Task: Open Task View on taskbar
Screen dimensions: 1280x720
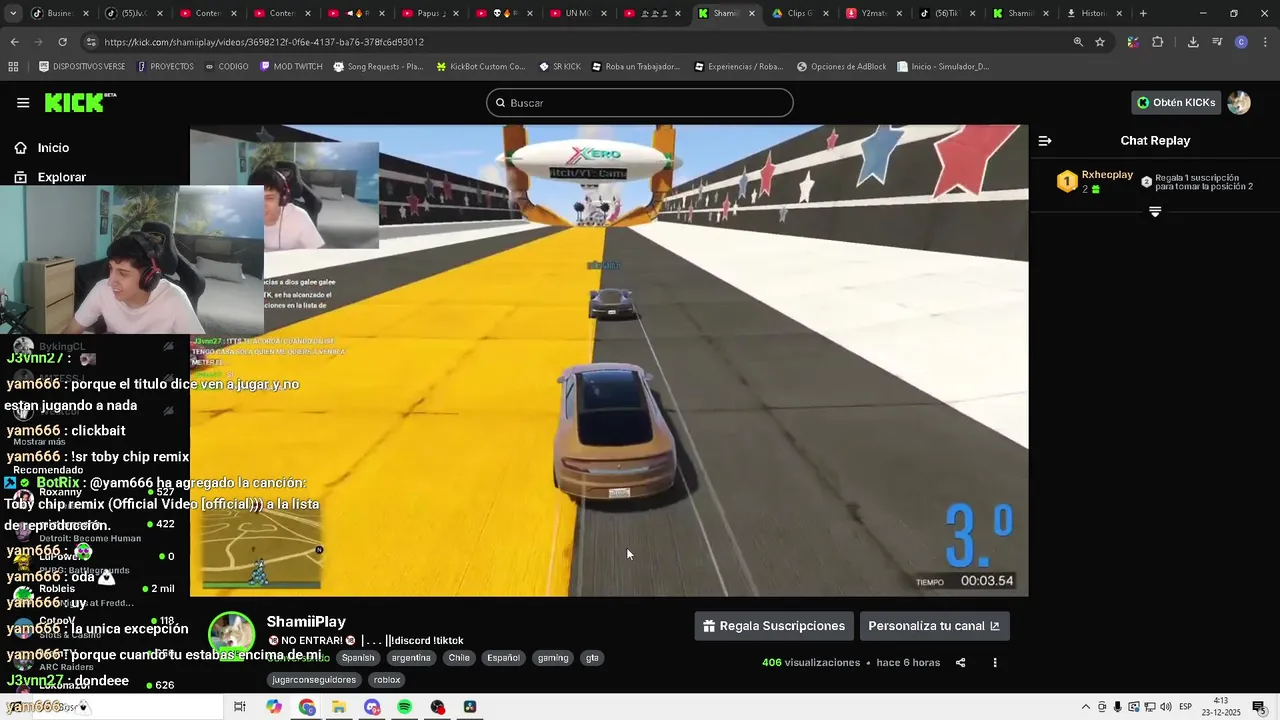Action: pos(240,707)
